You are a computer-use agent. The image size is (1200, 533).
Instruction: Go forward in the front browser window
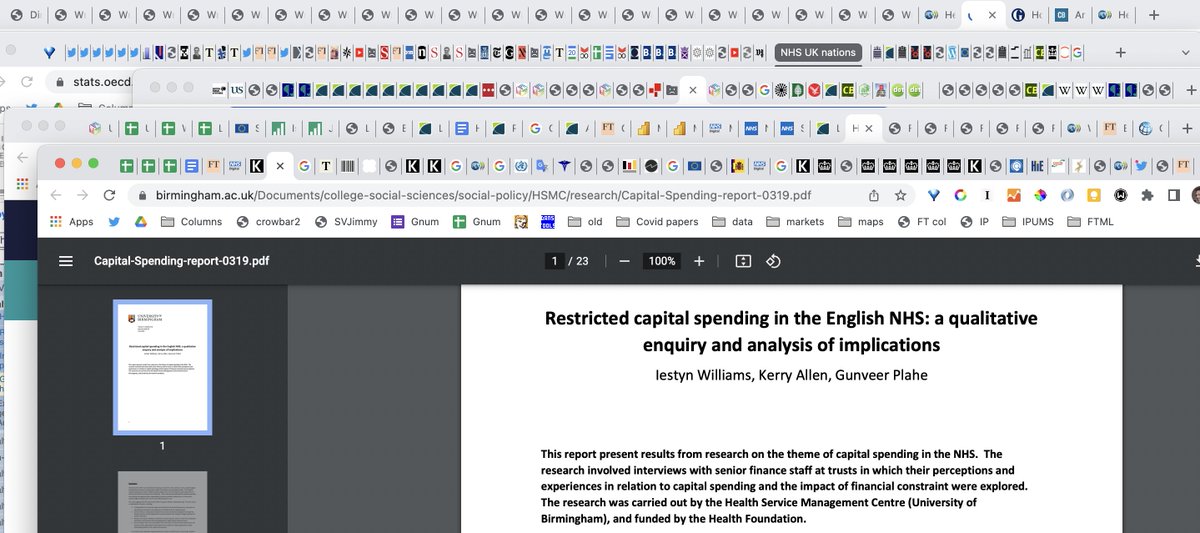pos(82,196)
